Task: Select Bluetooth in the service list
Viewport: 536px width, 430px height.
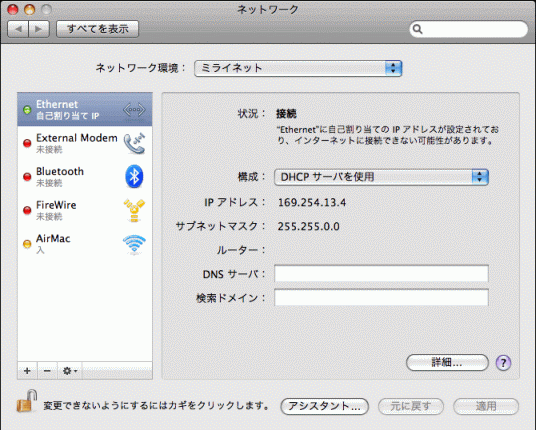Action: click(x=85, y=176)
